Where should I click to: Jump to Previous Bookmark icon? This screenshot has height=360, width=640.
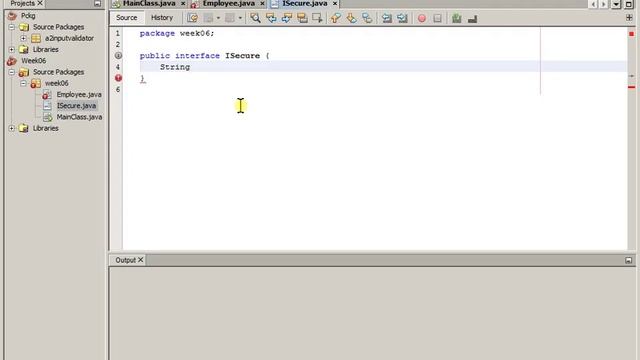point(336,18)
